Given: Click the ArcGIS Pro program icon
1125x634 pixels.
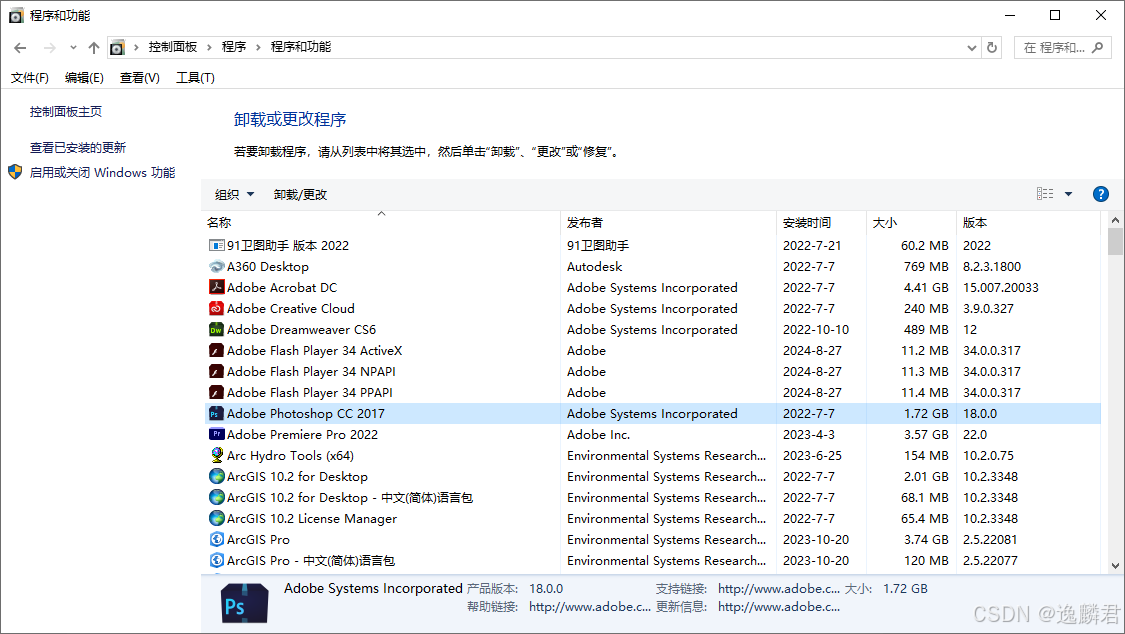Looking at the screenshot, I should coord(216,539).
